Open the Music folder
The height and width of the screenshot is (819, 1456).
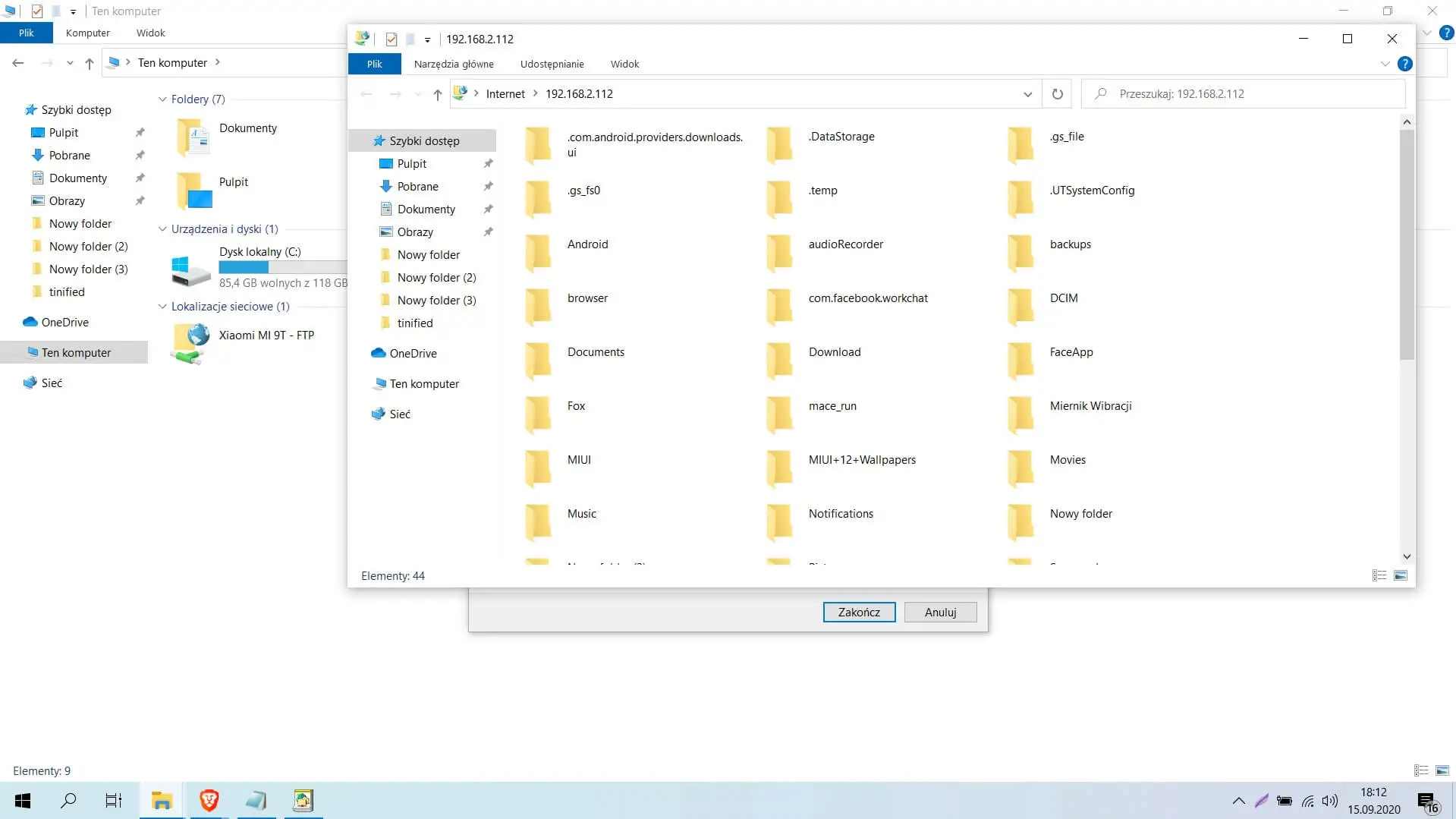pos(581,513)
